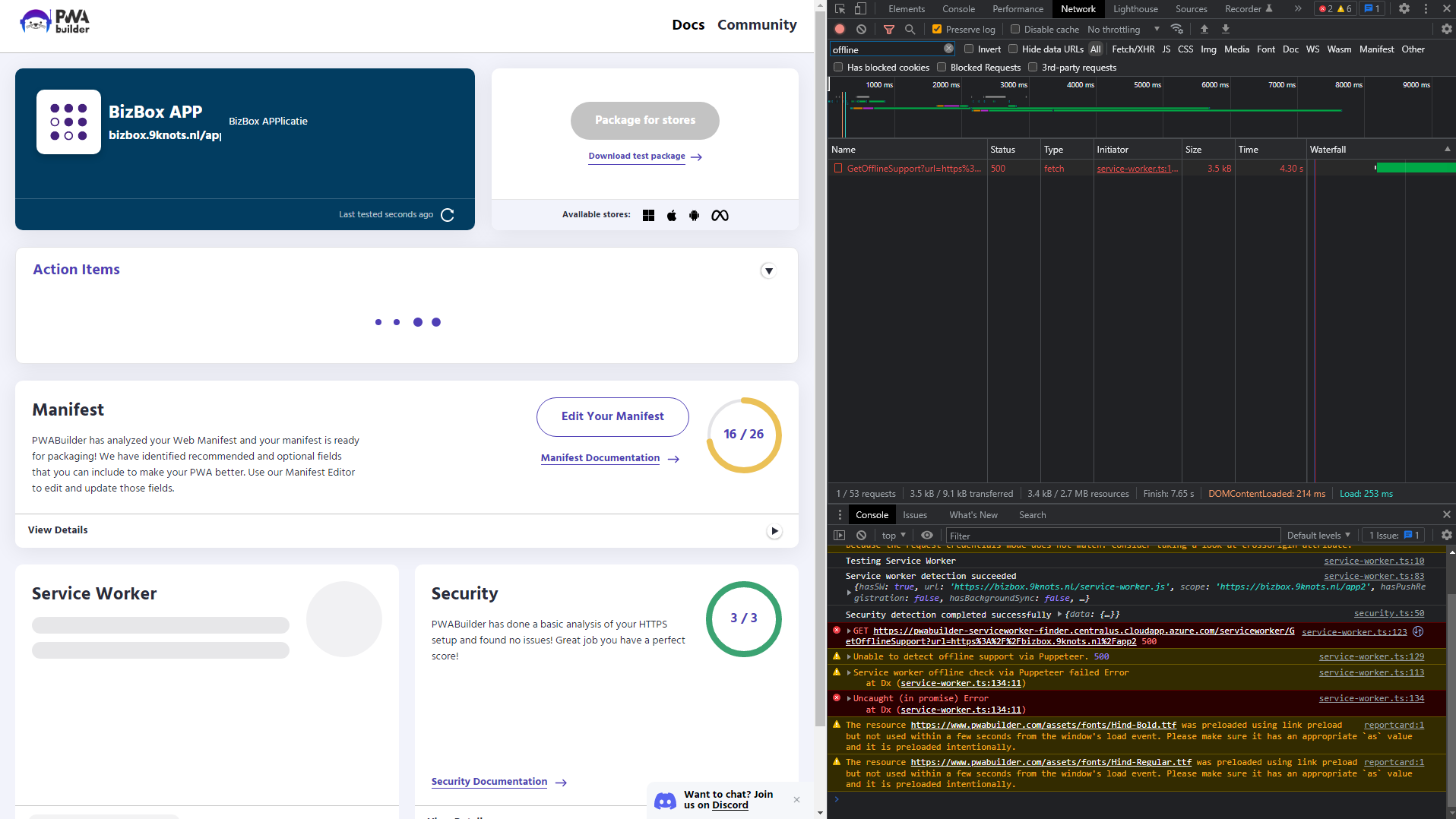
Task: Switch to the Lighthouse panel
Action: pyautogui.click(x=1135, y=8)
